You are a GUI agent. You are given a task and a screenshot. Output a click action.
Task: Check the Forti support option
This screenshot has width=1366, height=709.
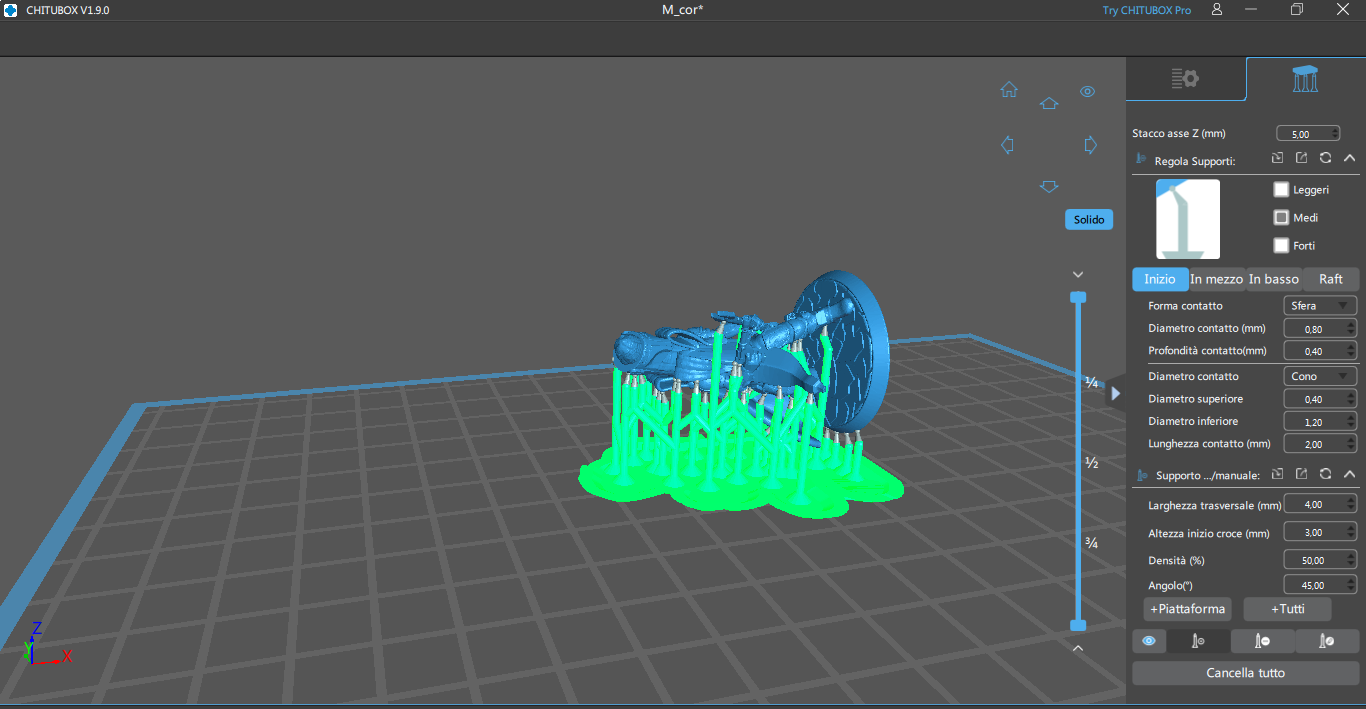1281,245
